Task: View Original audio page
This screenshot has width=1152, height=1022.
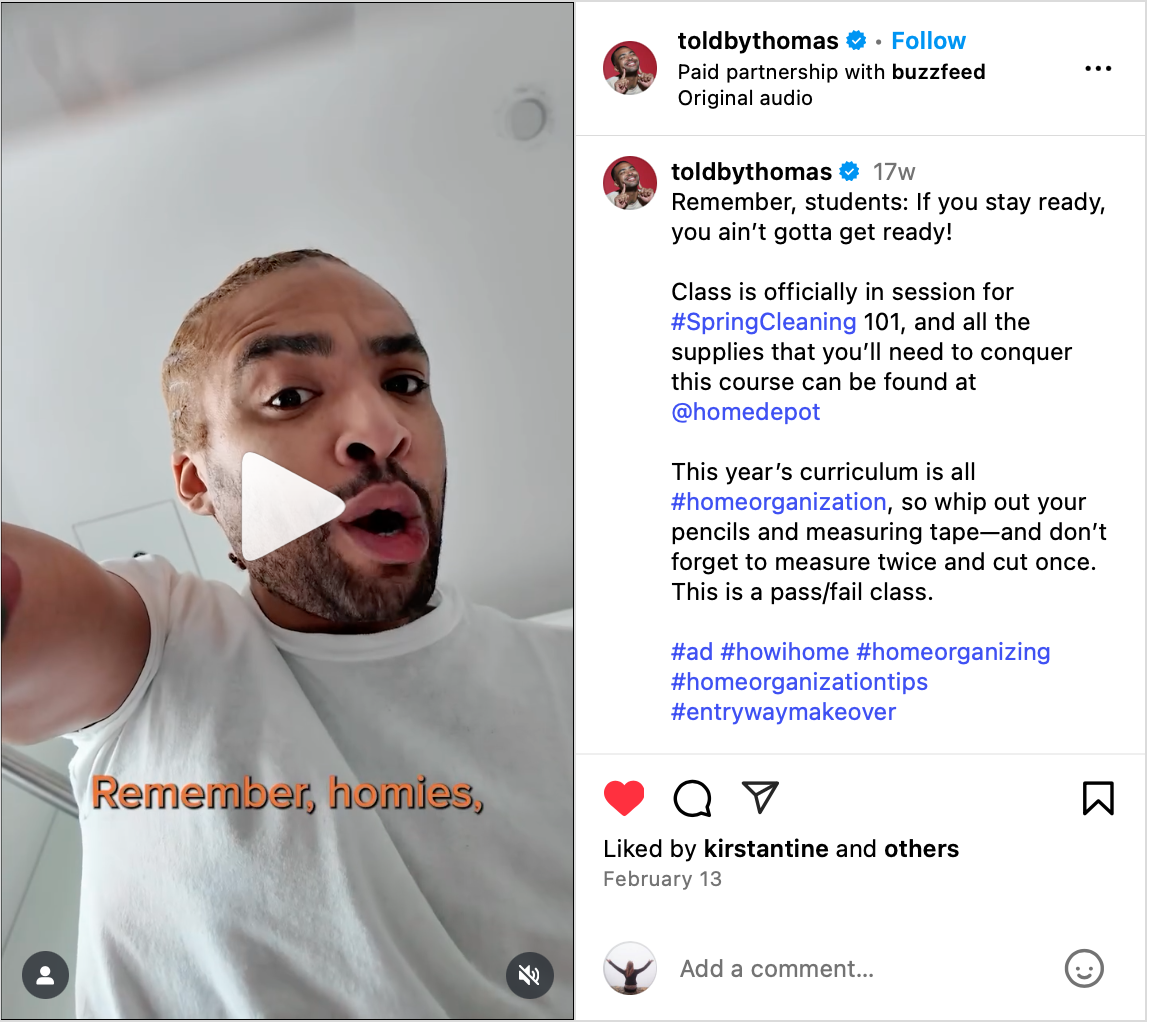Action: coord(745,98)
